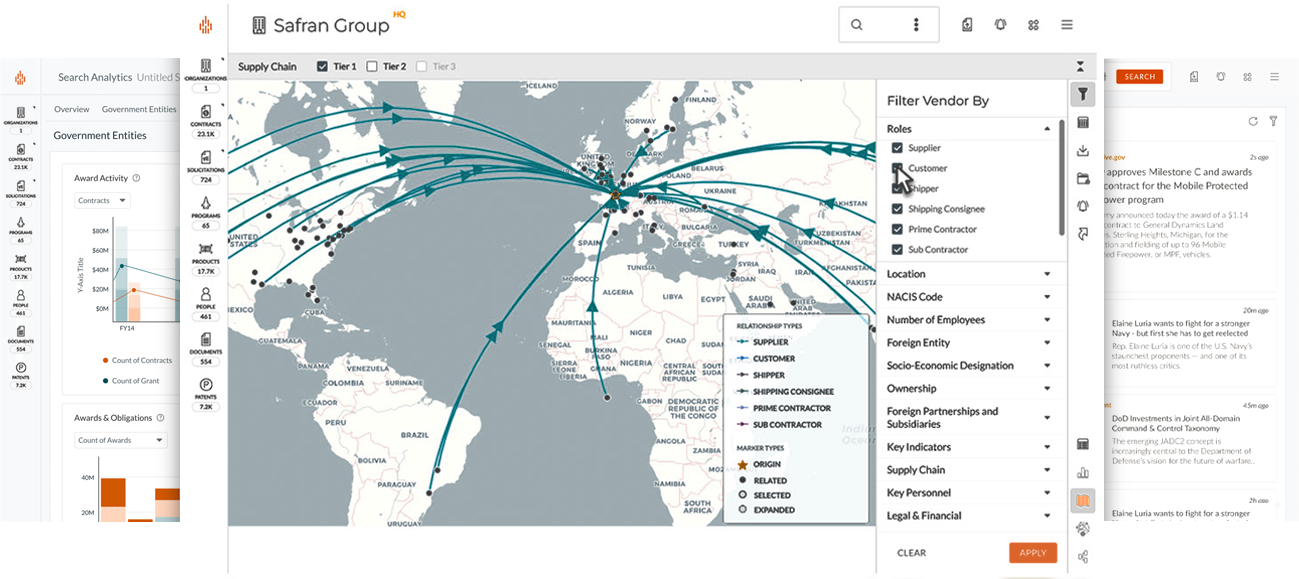
Task: Expand the Key Personnel filter section
Action: pyautogui.click(x=1047, y=493)
